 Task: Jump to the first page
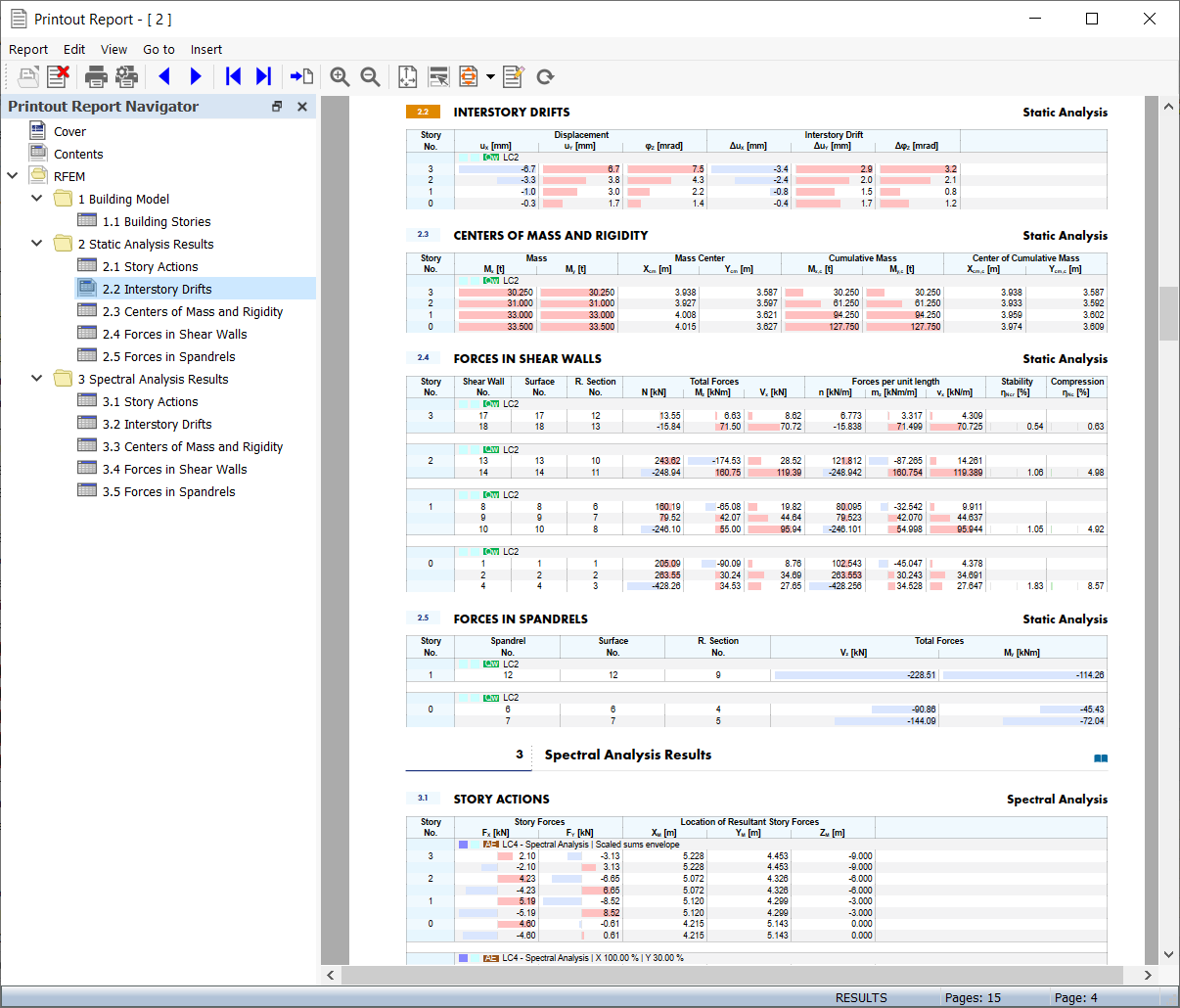233,76
